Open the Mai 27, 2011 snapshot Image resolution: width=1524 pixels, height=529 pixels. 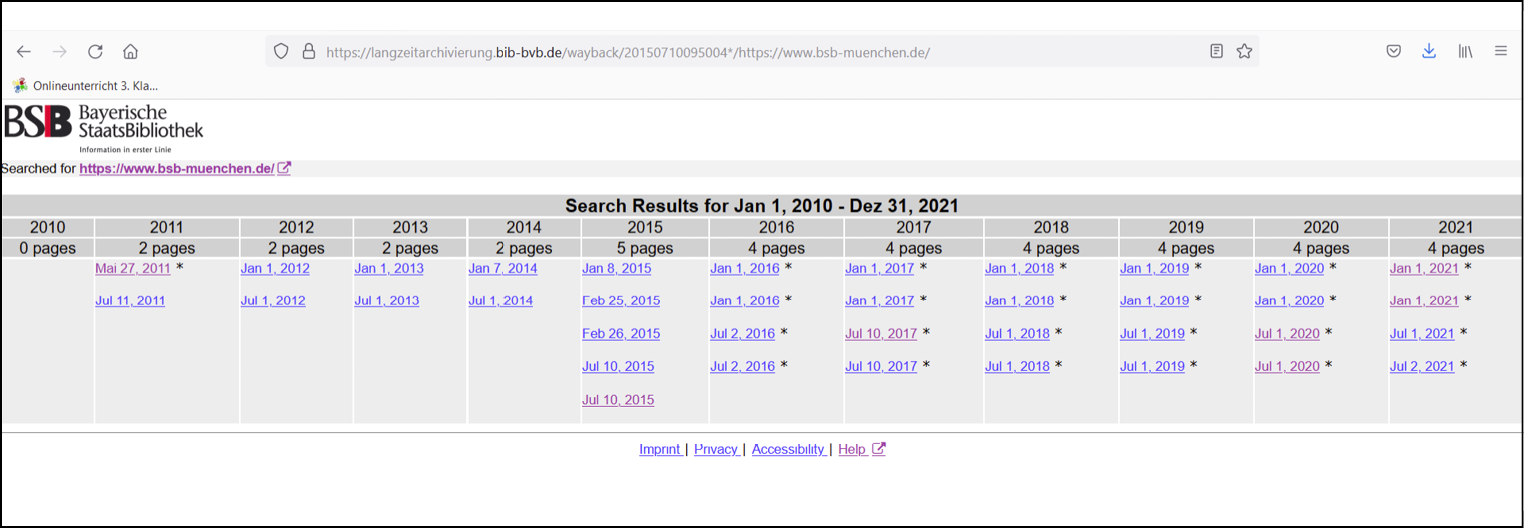click(x=133, y=268)
